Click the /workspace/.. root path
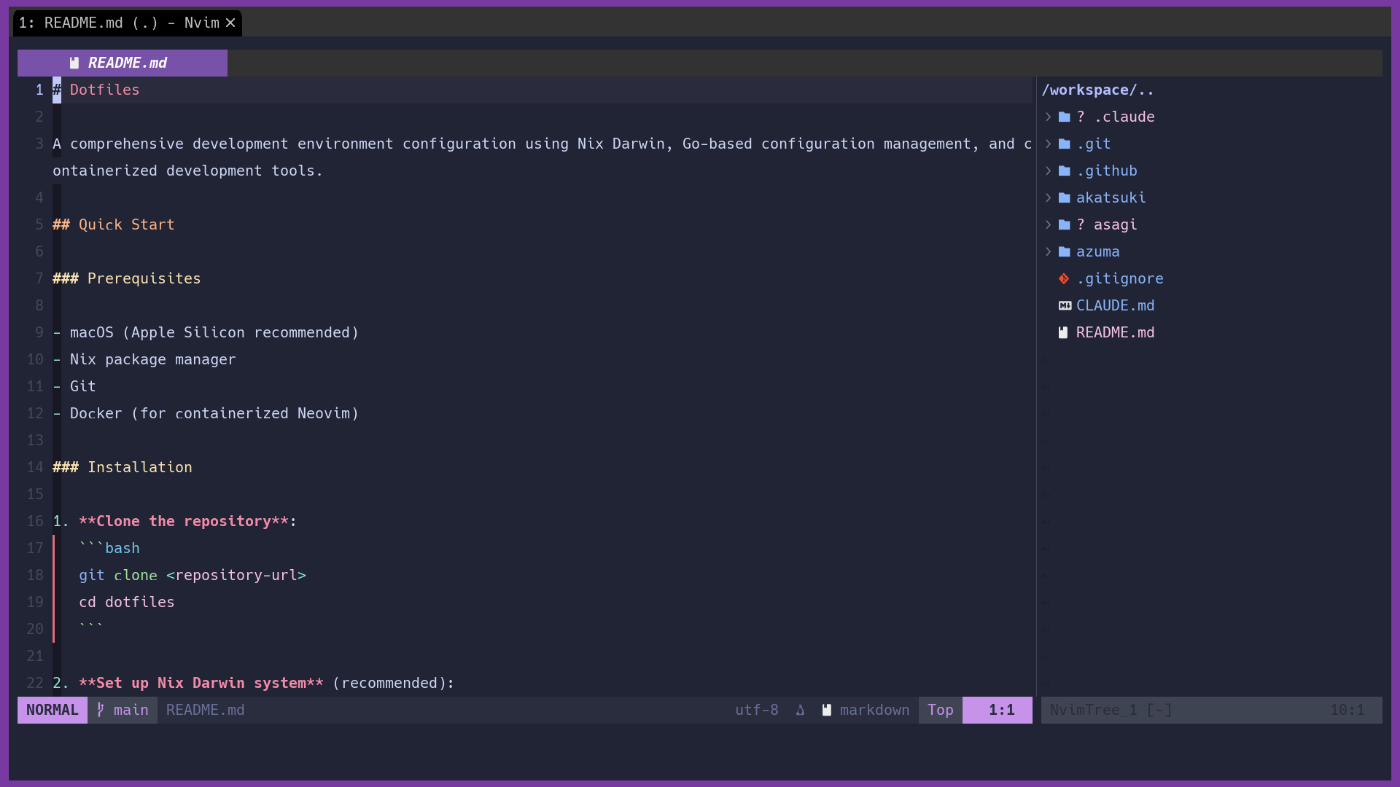The height and width of the screenshot is (787, 1400). tap(1097, 90)
